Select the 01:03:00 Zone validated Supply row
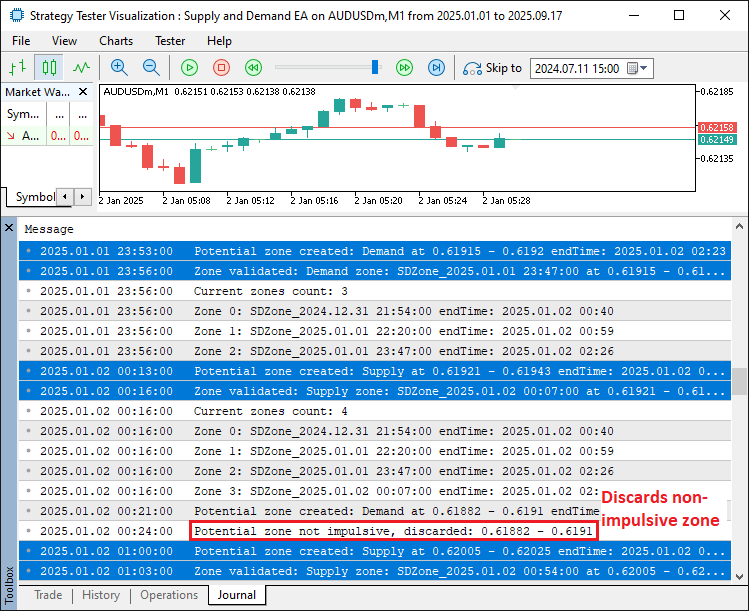749x611 pixels. coord(375,571)
